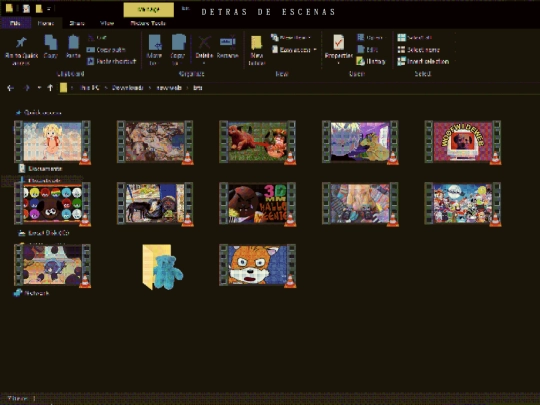Expand the Delete options arrow below Delete

(x=204, y=63)
